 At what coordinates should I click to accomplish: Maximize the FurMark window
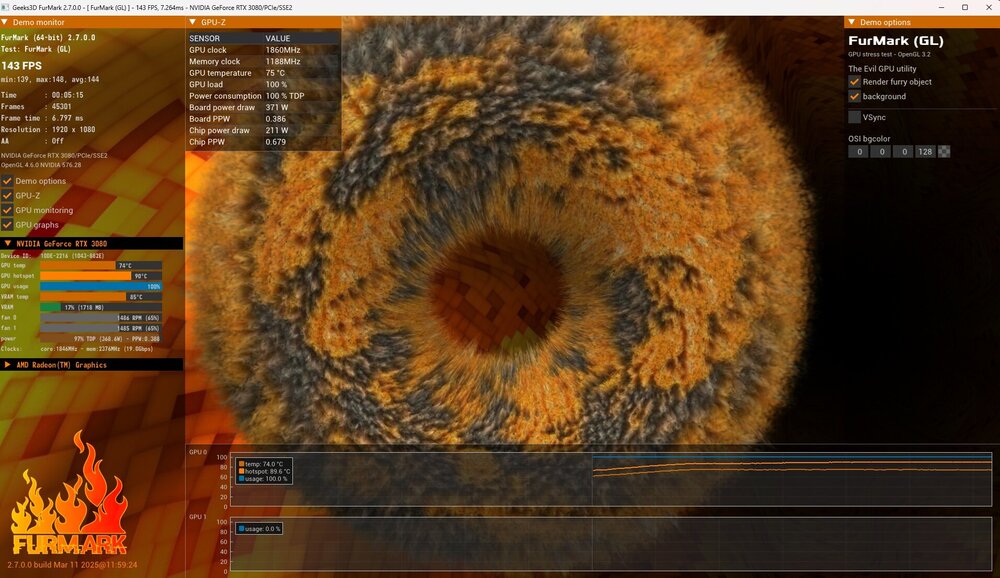pos(965,8)
